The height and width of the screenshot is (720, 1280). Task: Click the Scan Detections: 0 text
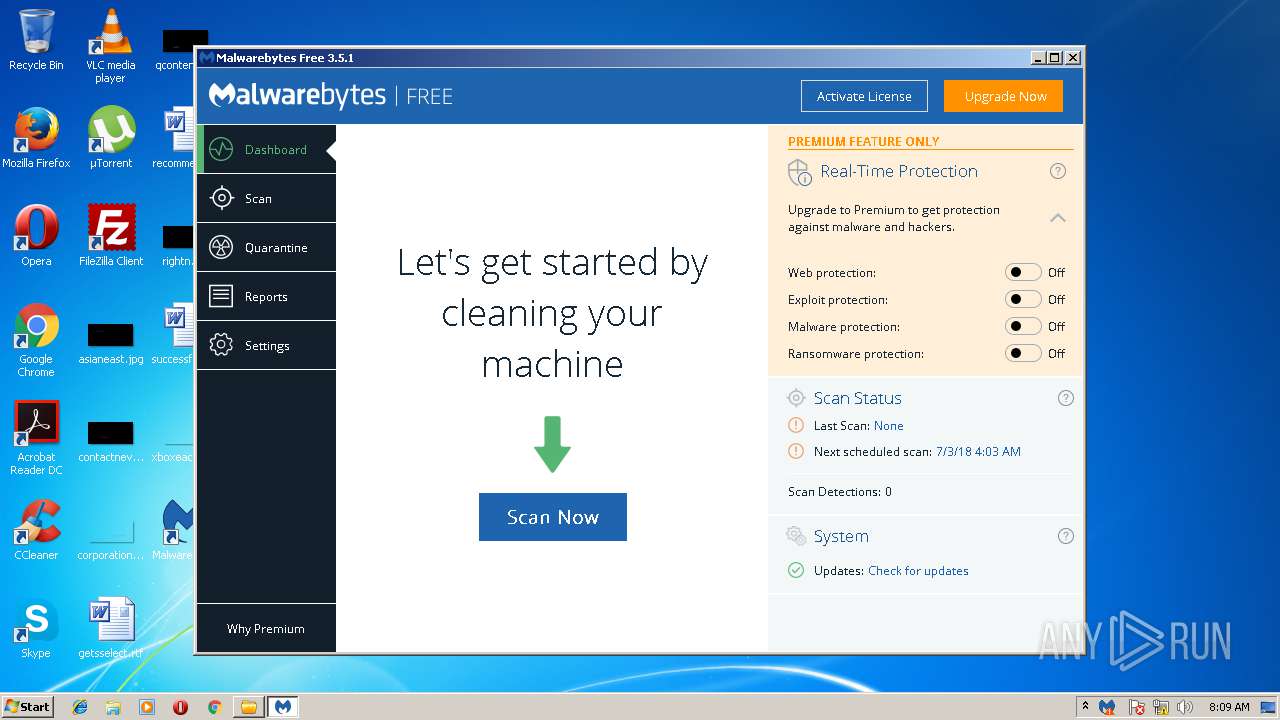point(840,492)
